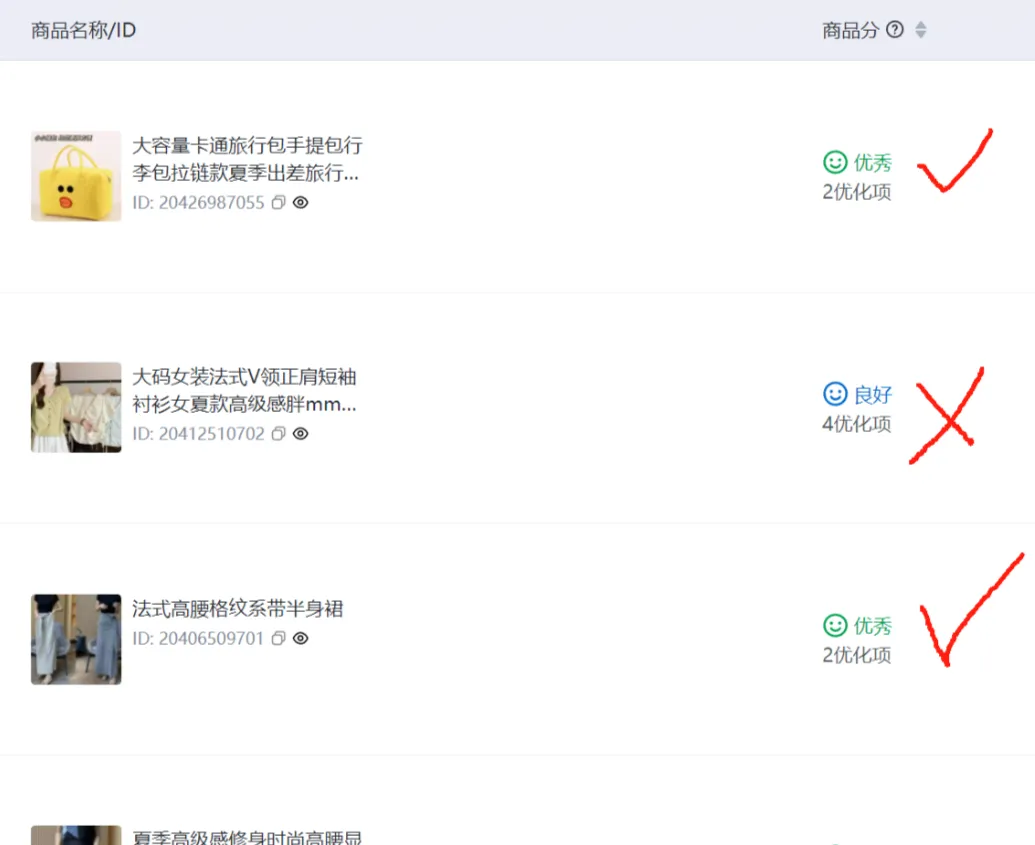Click green smiley icon for plaid skirt

835,625
